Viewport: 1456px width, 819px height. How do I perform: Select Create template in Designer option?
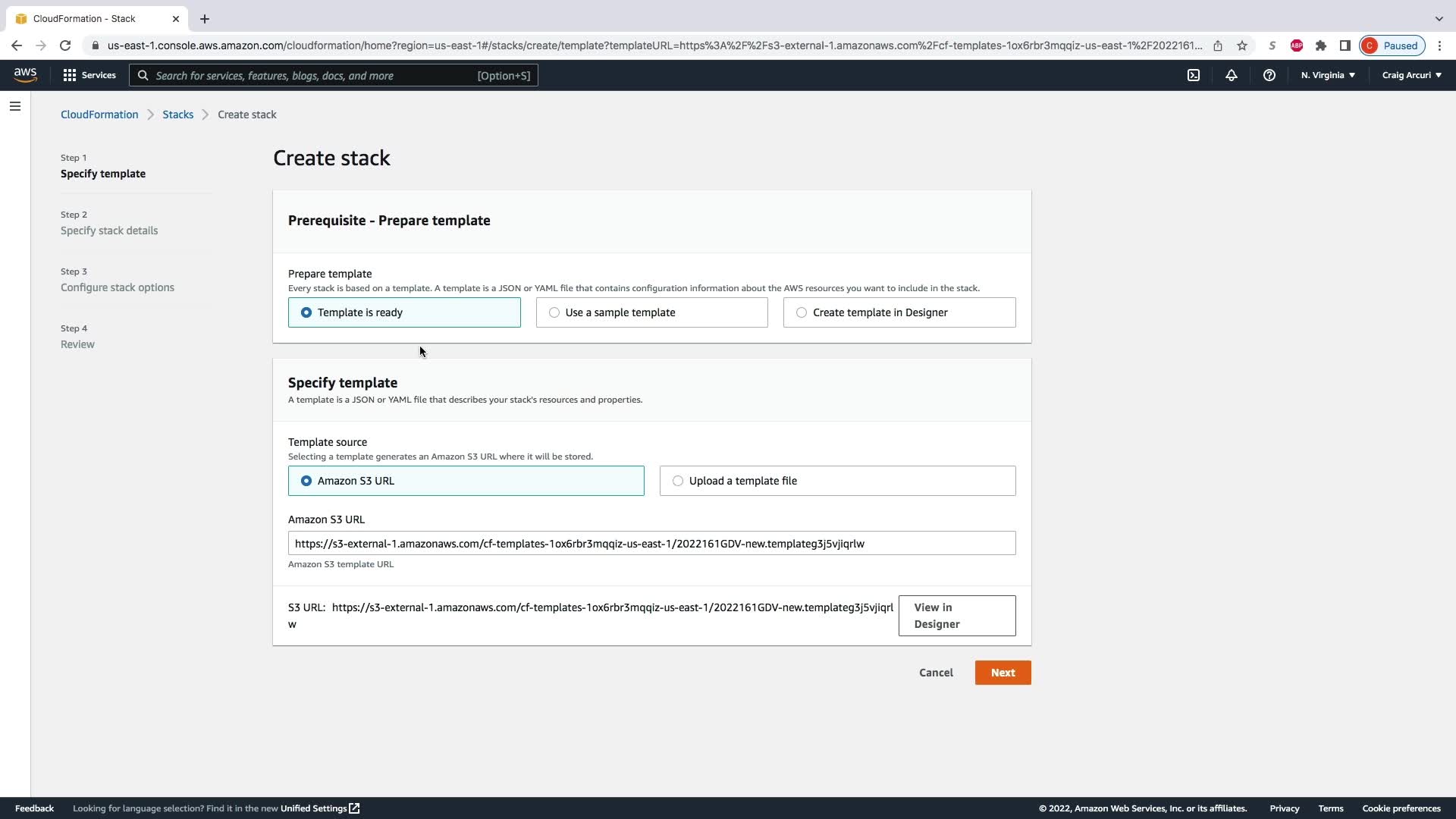tap(899, 312)
